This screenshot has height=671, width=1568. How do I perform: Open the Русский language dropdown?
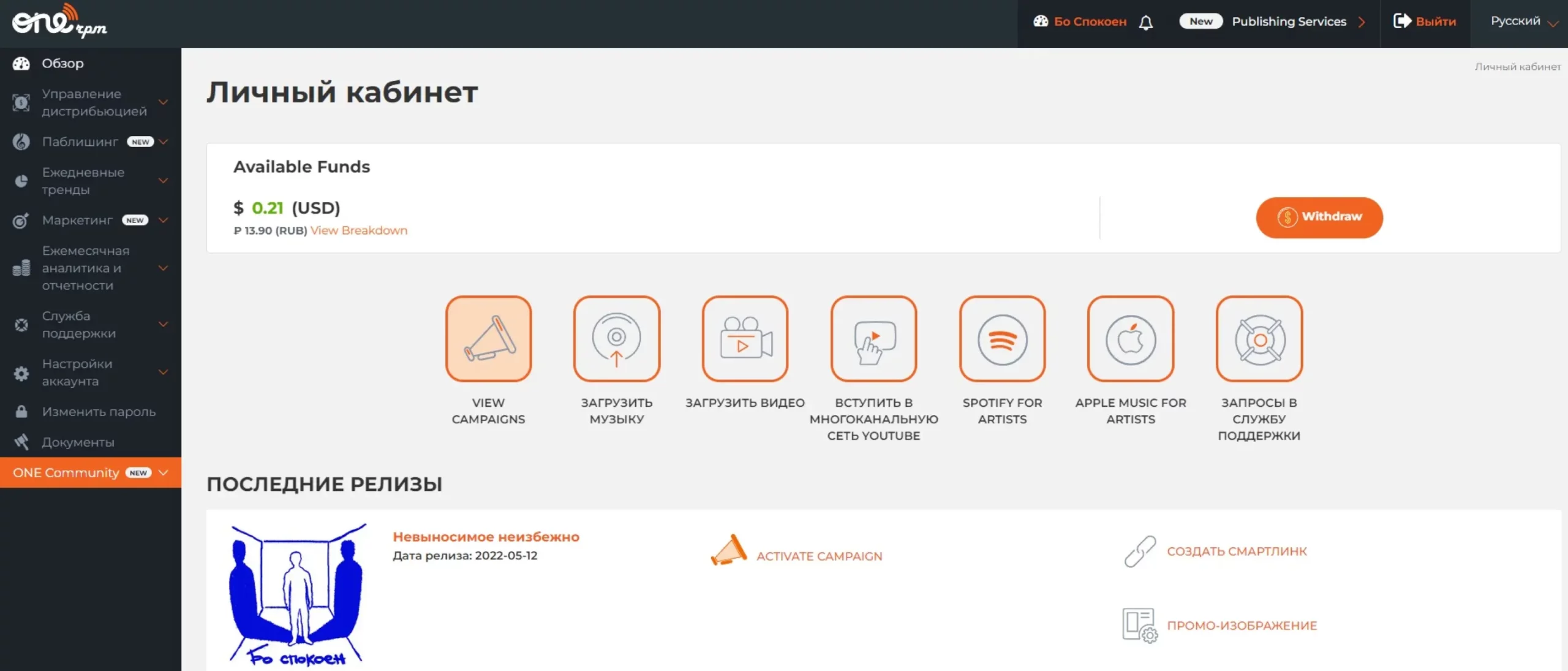[x=1523, y=21]
